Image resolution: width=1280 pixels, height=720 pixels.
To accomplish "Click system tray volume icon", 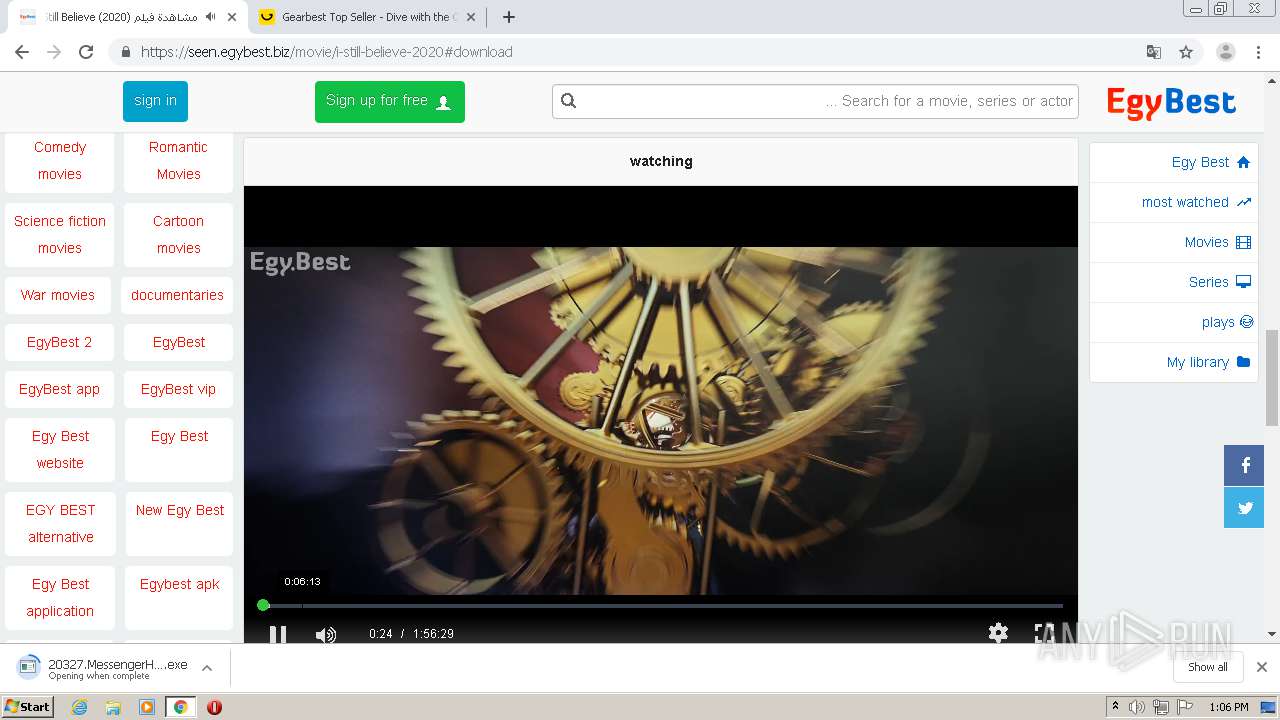I will click(1137, 707).
